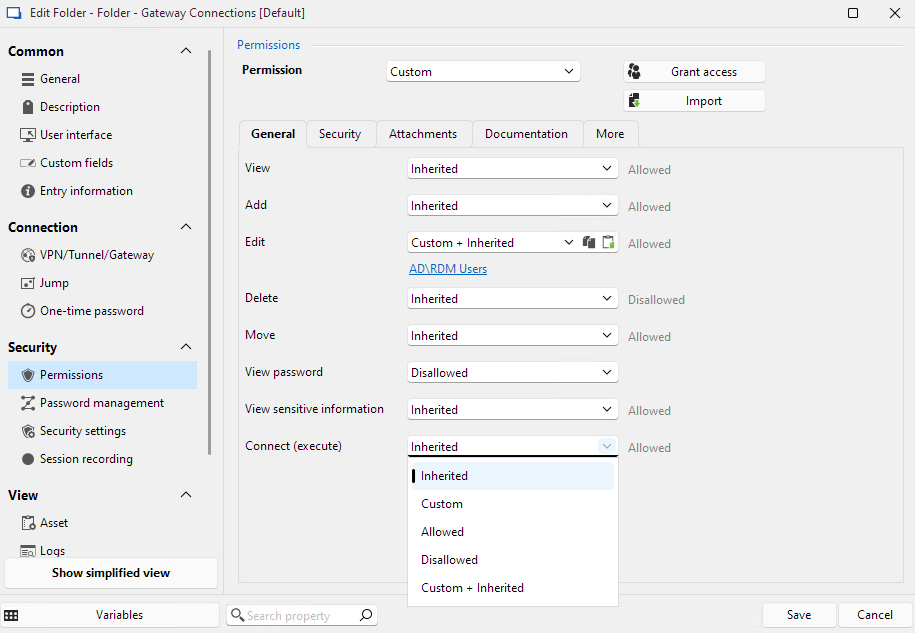The width and height of the screenshot is (915, 633).
Task: Switch to the Attachments tab
Action: click(x=422, y=134)
